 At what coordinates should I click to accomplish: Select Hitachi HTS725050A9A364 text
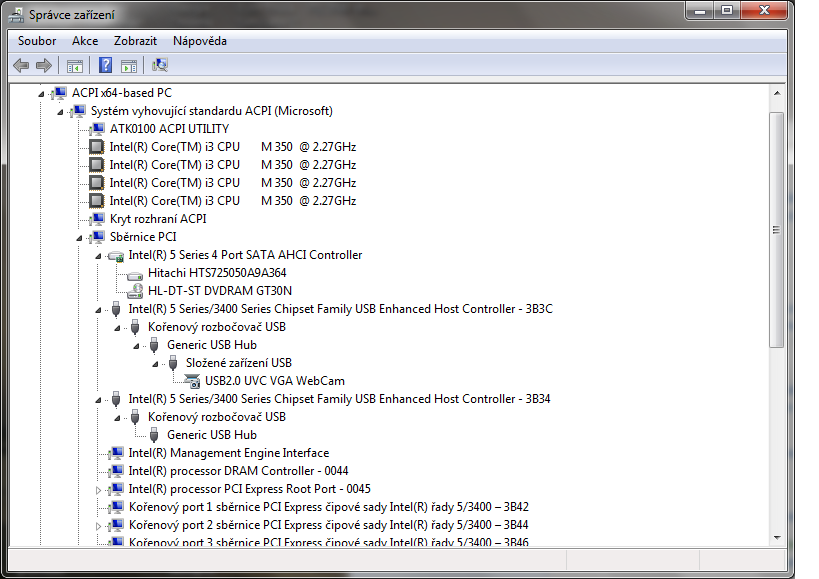tap(217, 273)
